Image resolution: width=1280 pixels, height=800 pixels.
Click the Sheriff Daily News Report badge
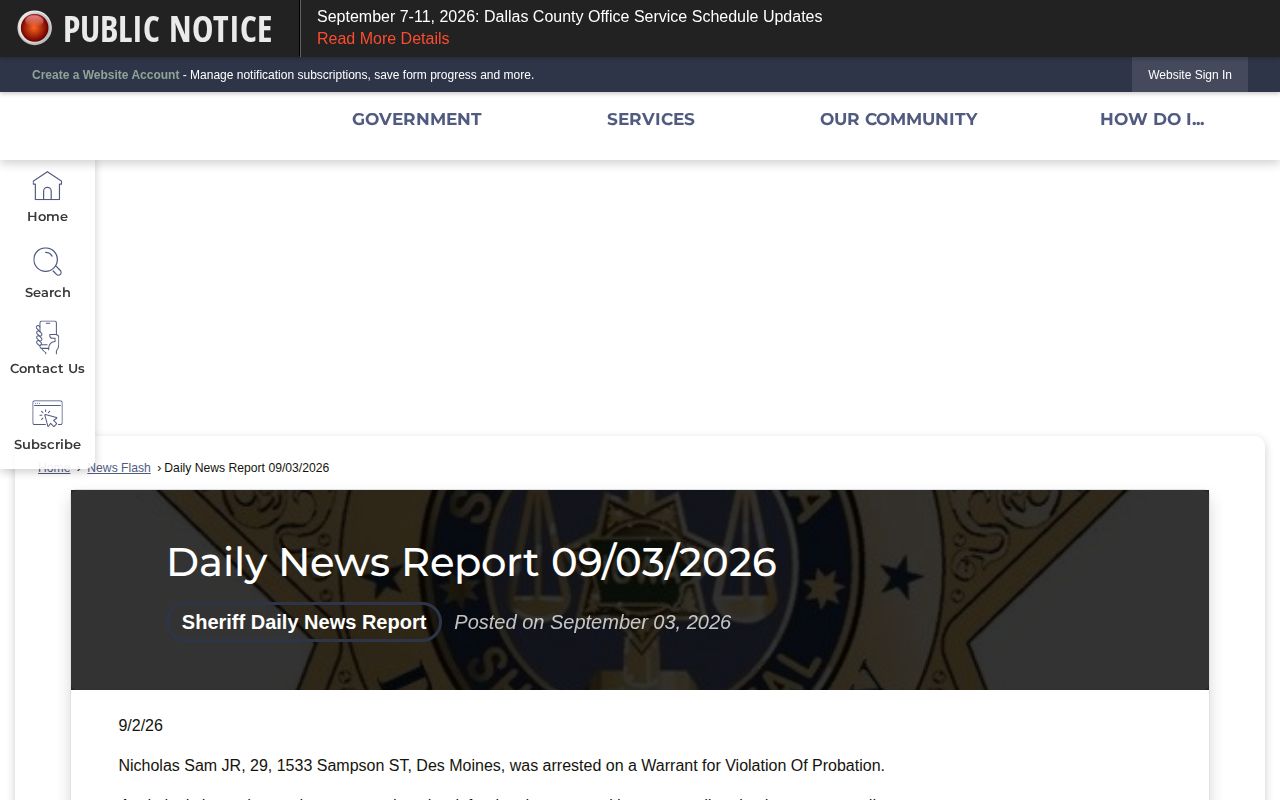[304, 622]
